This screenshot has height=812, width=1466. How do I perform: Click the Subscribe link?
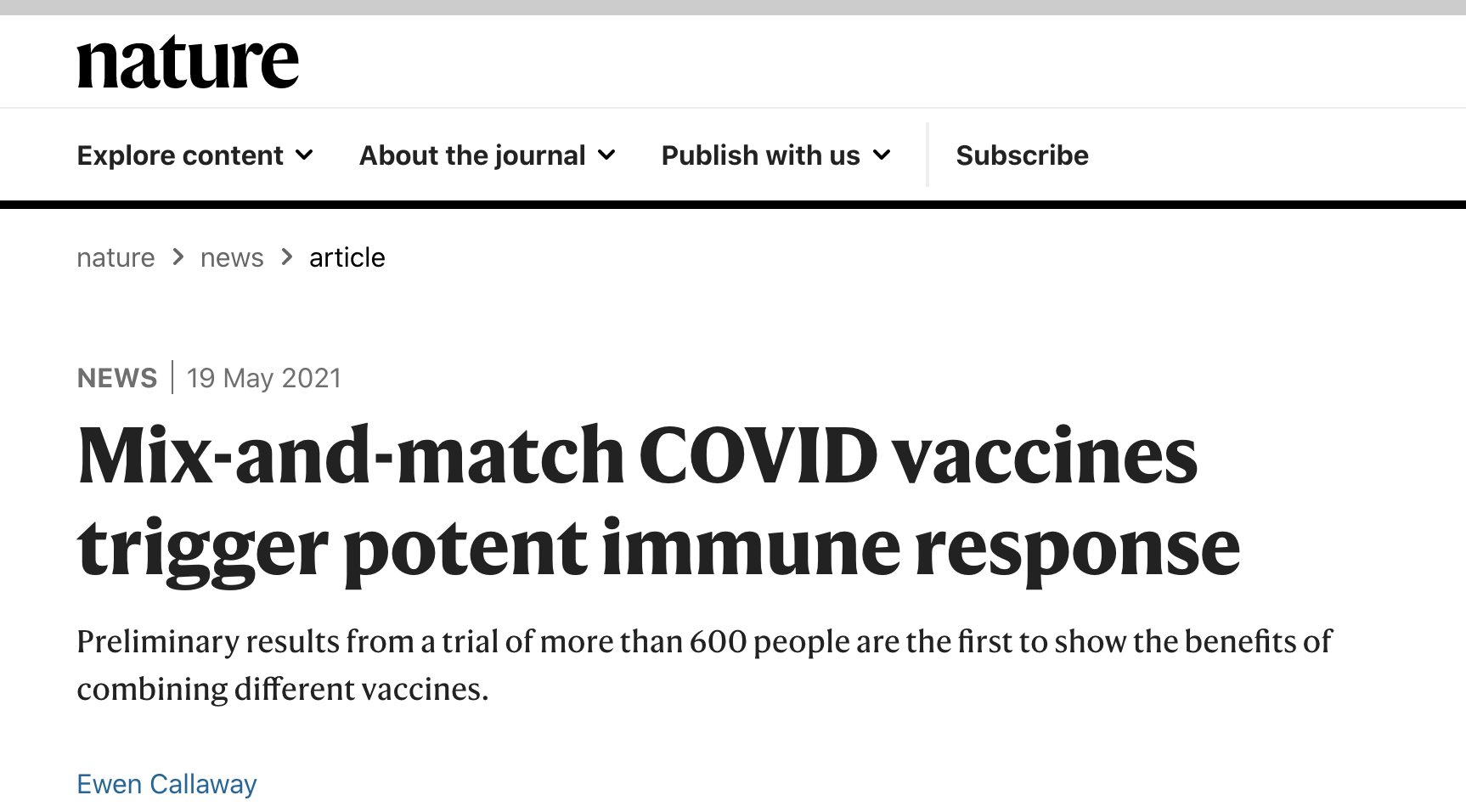(x=1022, y=155)
